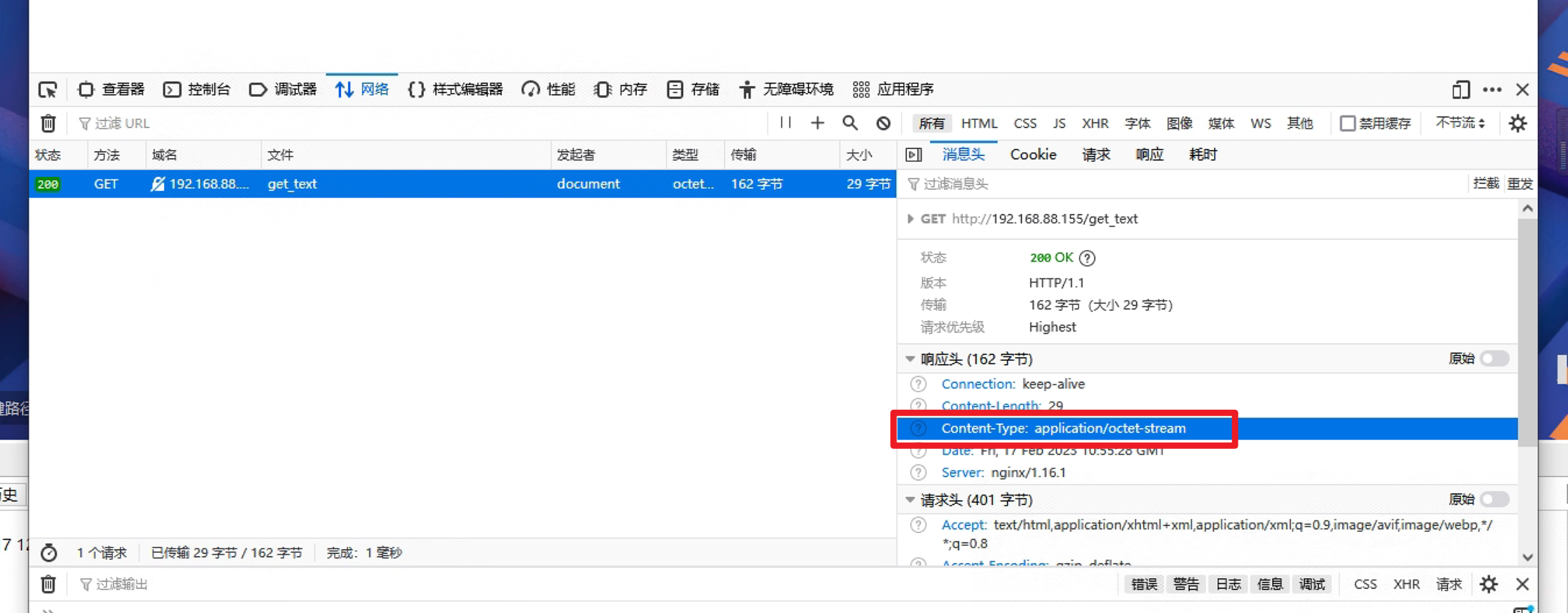Open help for Accept header
1568x613 pixels.
click(918, 525)
